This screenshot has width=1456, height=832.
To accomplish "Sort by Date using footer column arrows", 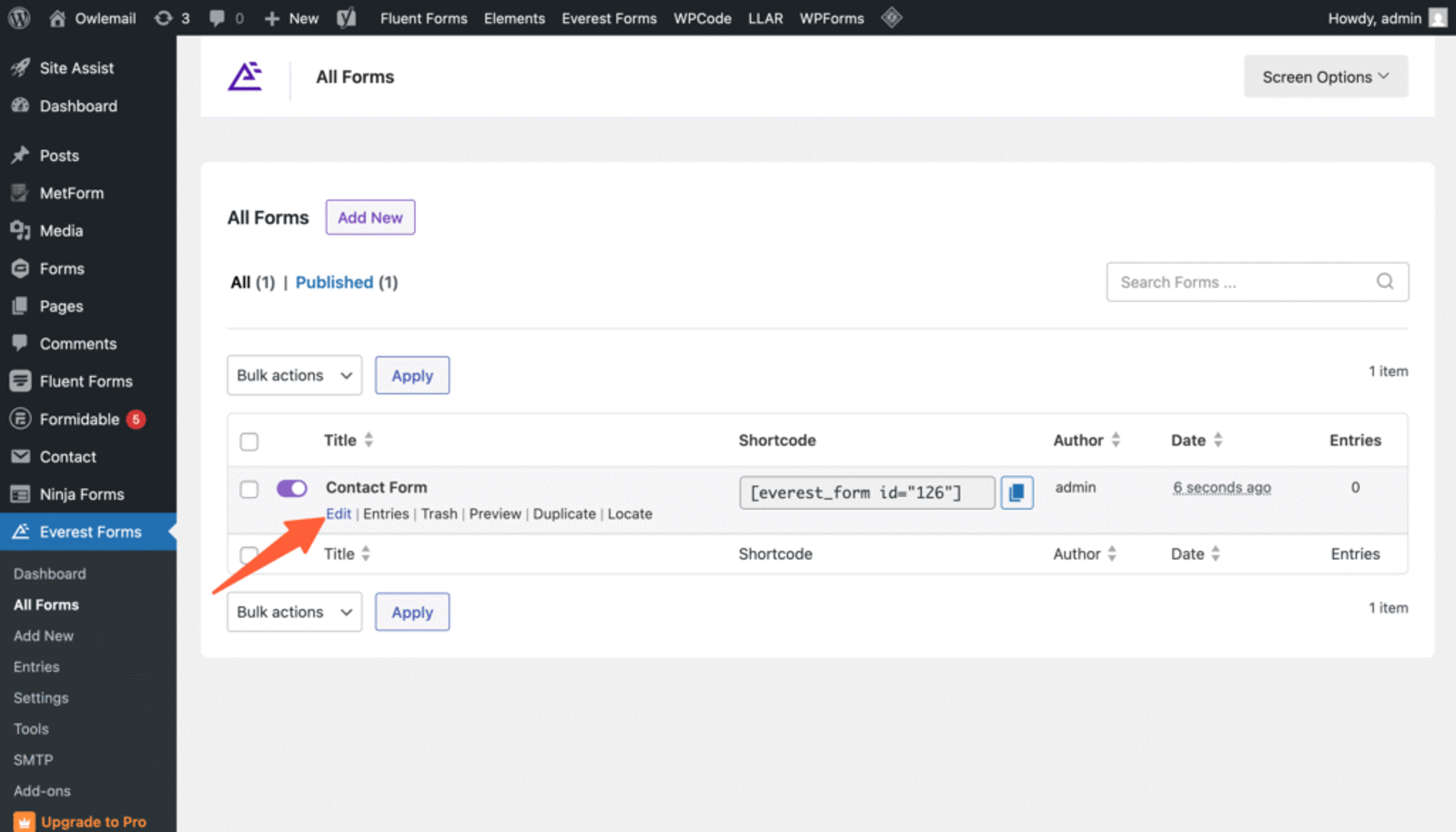I will (x=1216, y=553).
